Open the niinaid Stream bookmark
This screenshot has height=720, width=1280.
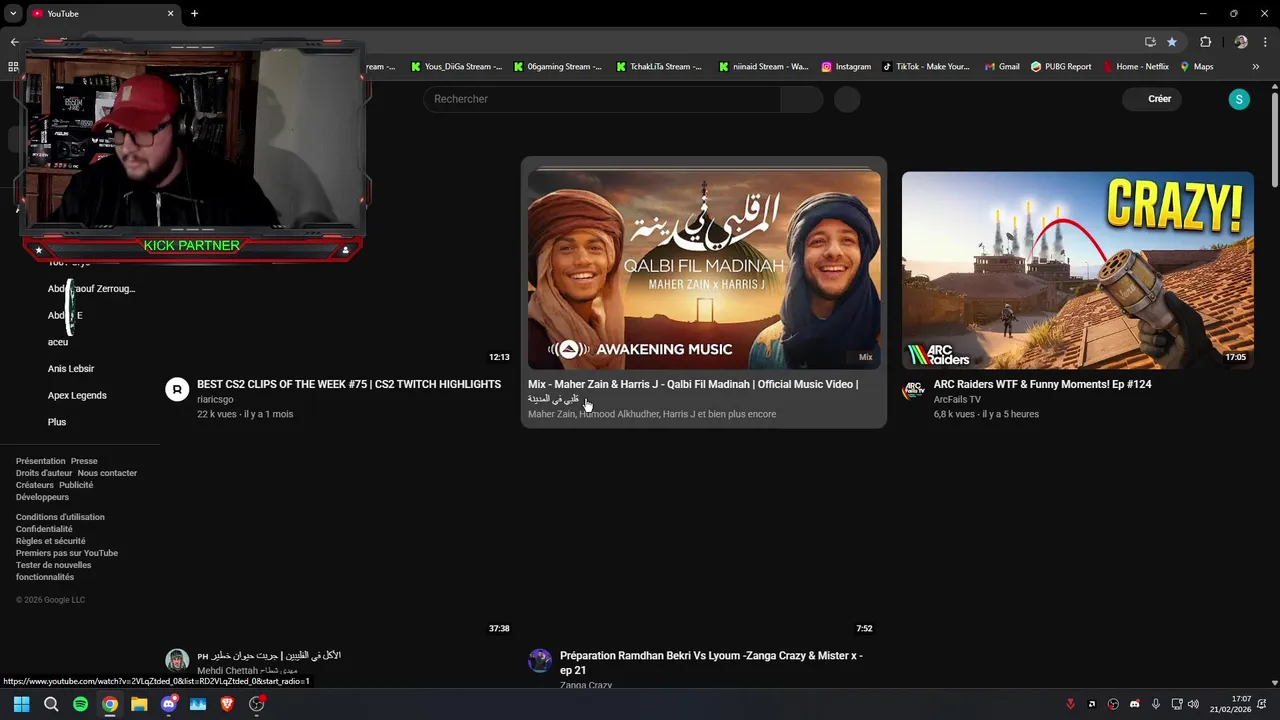click(x=764, y=67)
